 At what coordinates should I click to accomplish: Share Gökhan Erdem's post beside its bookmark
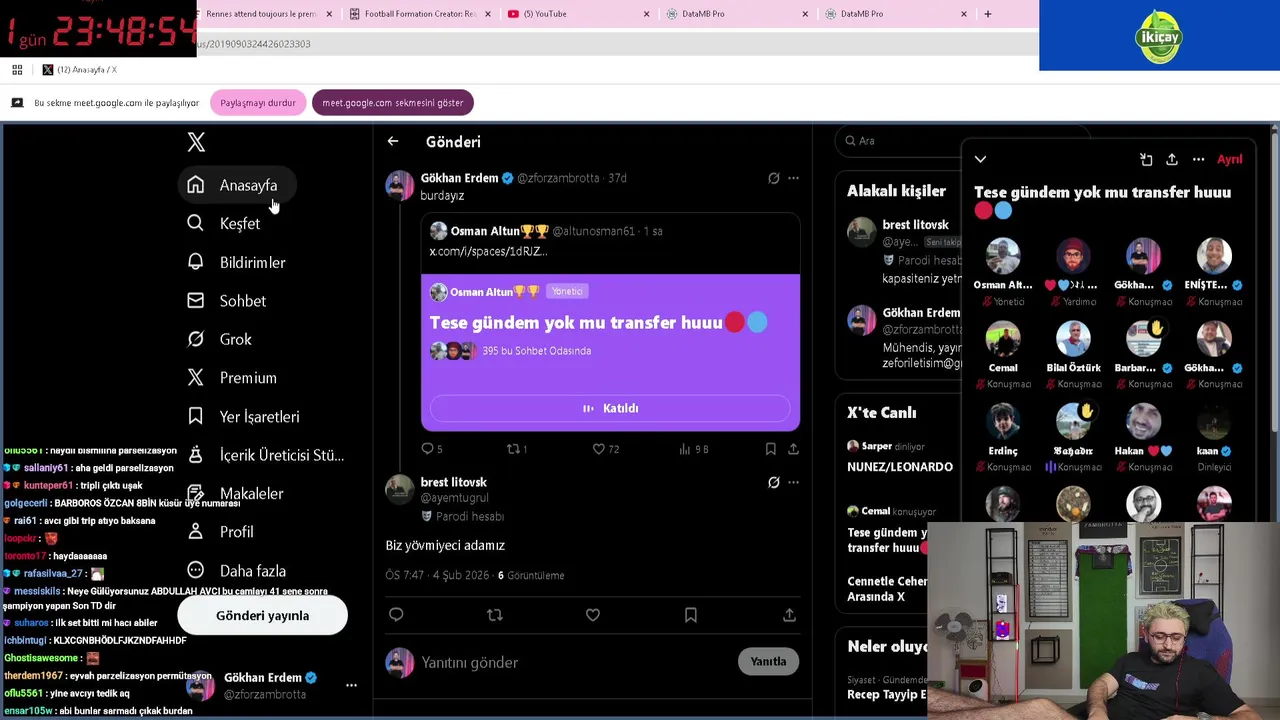(x=793, y=449)
